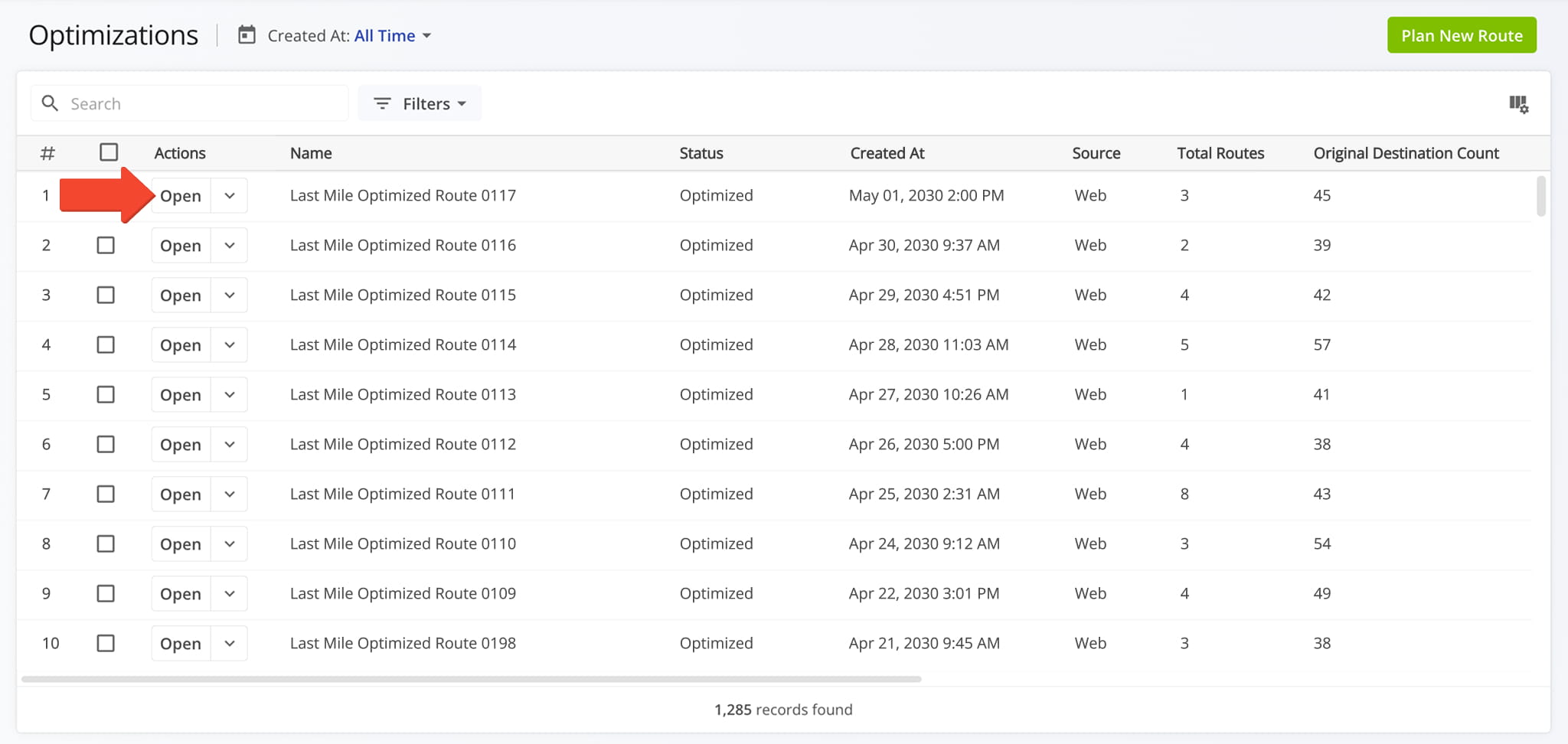Click the vertical scrollbar thumb
This screenshot has width=1568, height=744.
click(1541, 196)
